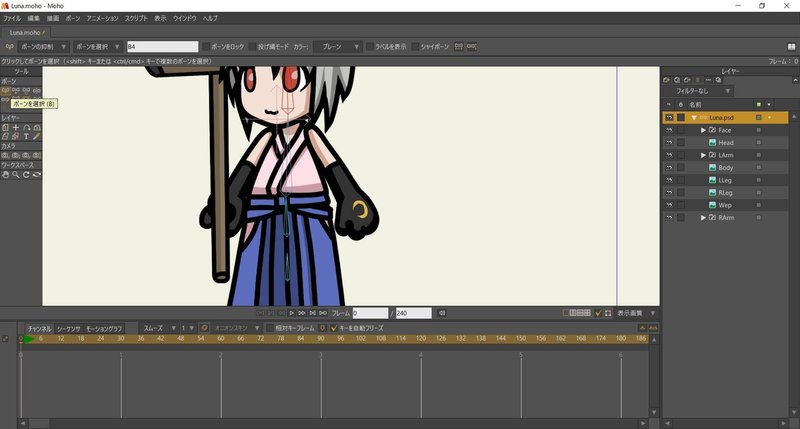Jump to the end of animation
800x429 pixels.
pos(323,313)
